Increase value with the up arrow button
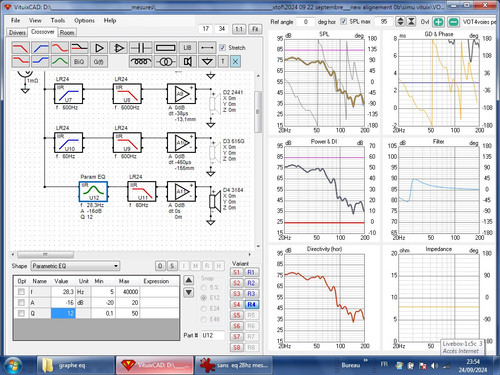 189,280
